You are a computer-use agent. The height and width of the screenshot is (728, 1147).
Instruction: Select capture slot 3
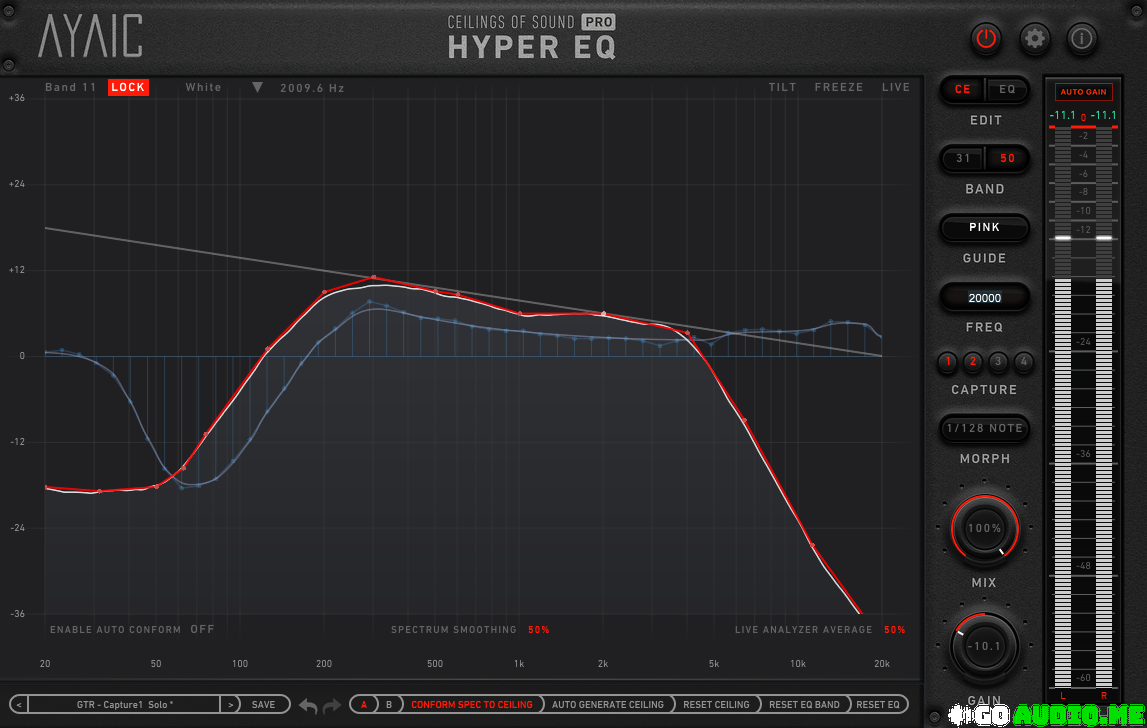[x=997, y=362]
